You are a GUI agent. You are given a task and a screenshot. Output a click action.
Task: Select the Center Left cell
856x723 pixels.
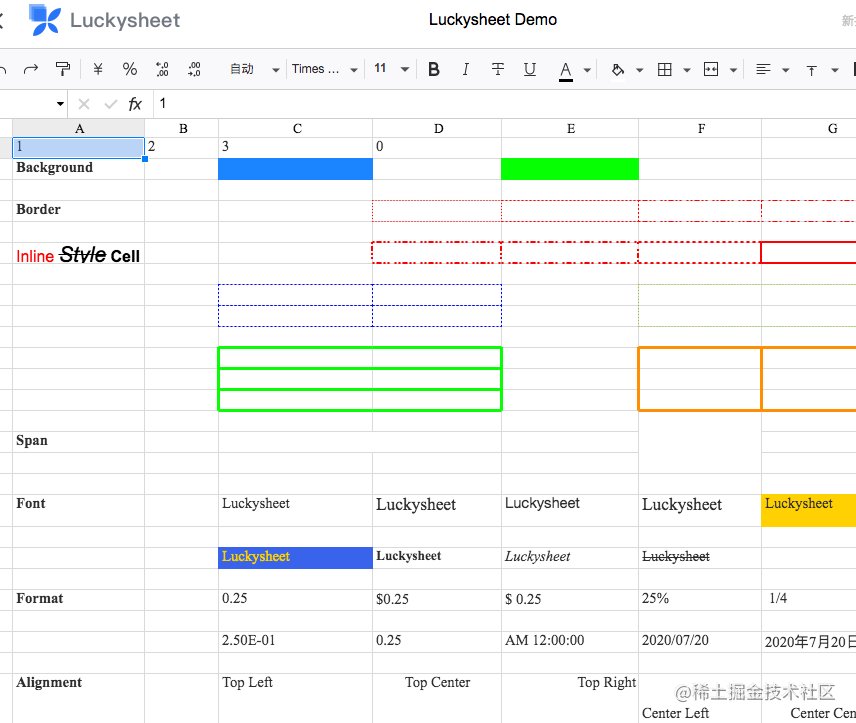point(700,699)
